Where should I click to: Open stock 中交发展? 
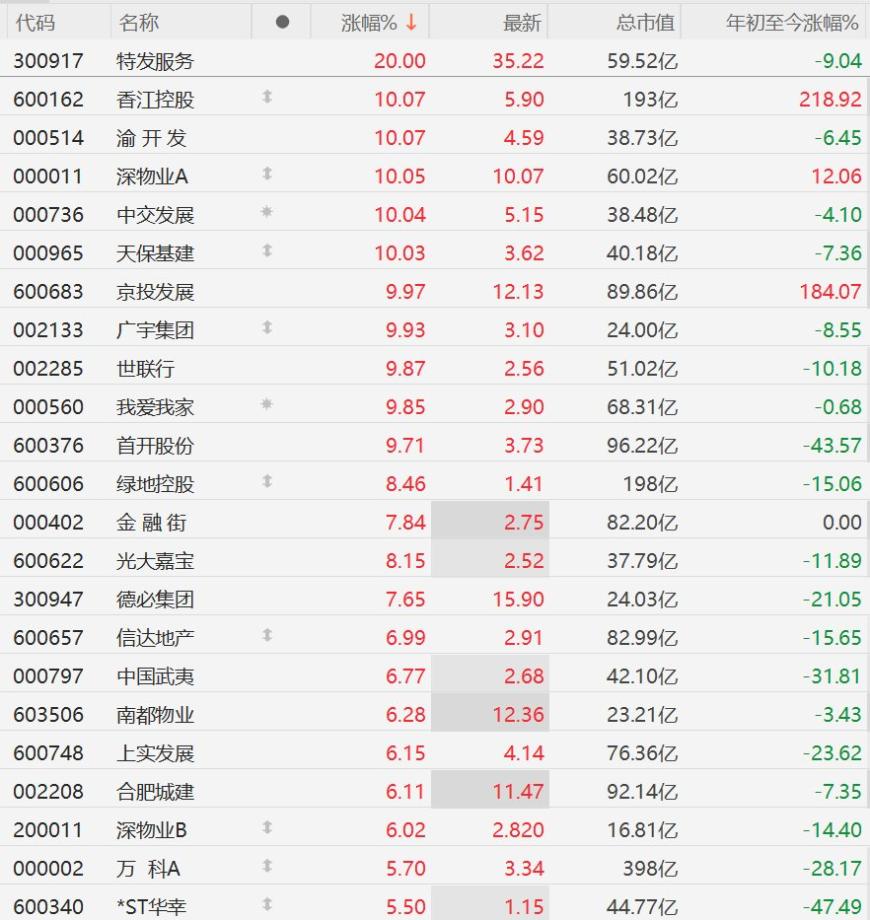[155, 215]
